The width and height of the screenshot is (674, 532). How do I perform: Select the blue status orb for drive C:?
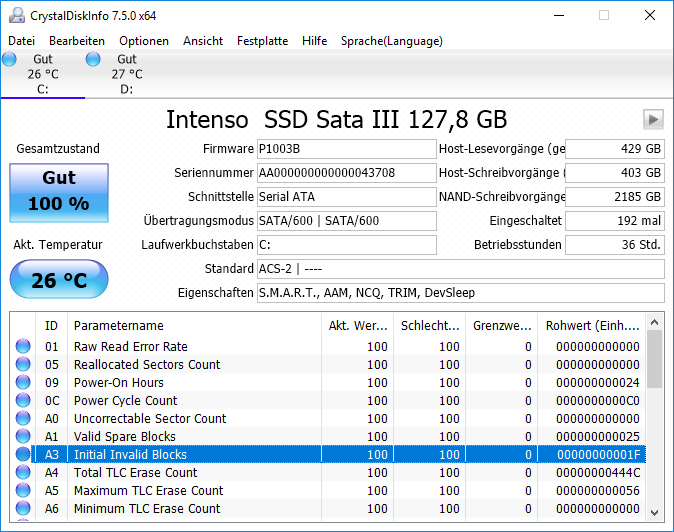(x=9, y=59)
